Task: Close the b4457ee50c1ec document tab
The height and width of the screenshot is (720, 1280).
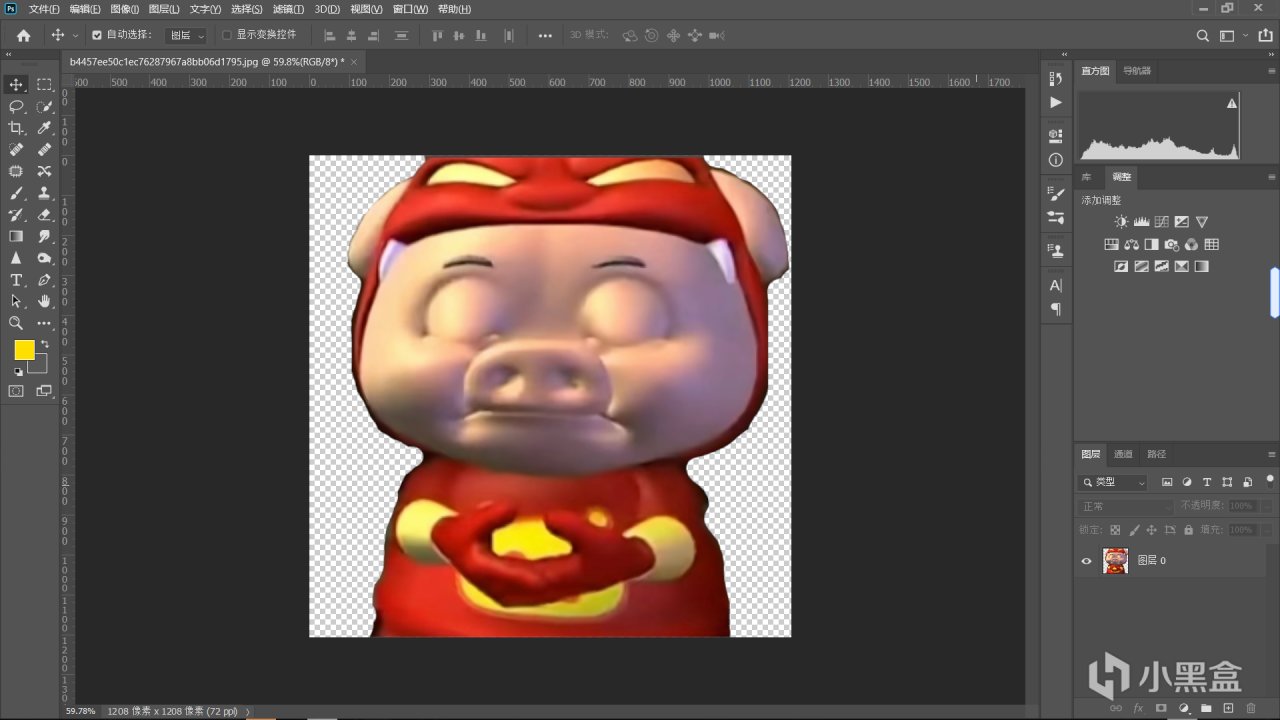Action: tap(354, 61)
